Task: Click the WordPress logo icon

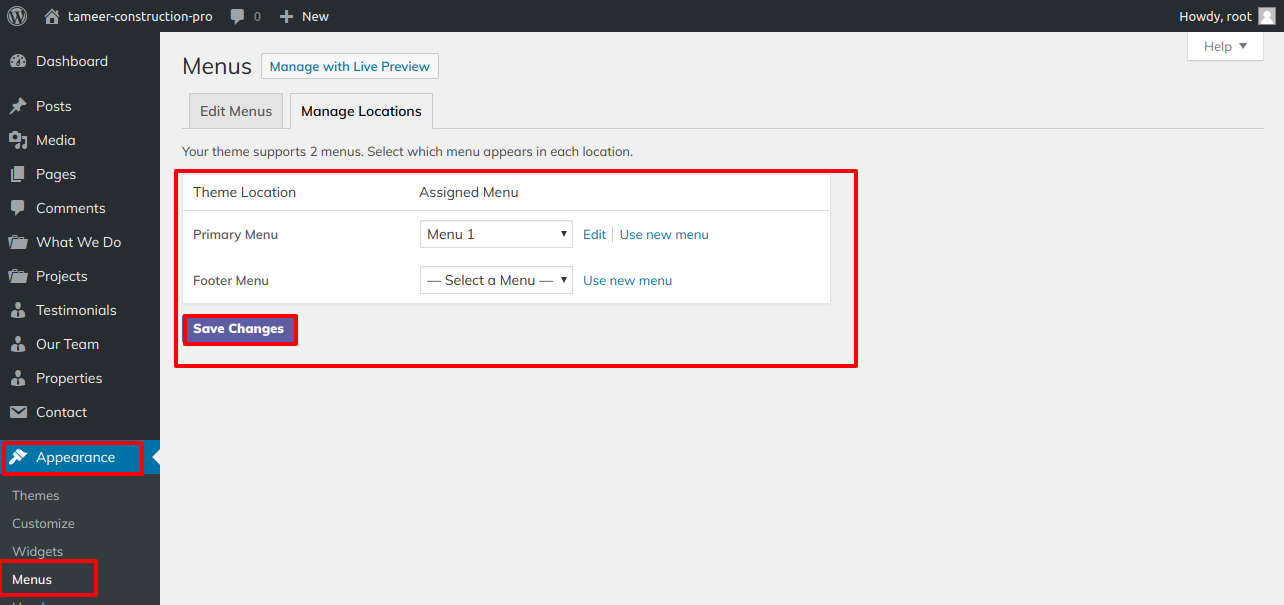Action: click(x=17, y=16)
